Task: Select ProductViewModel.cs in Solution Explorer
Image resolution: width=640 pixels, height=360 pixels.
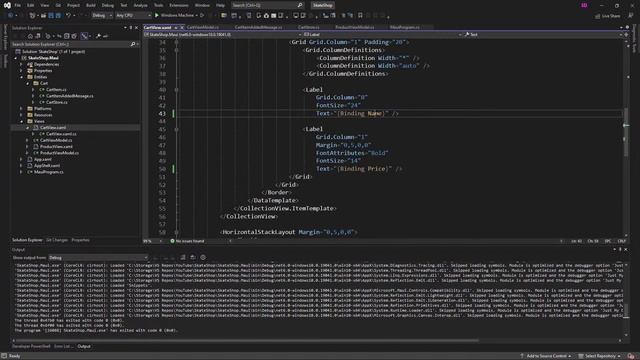Action: coord(59,153)
